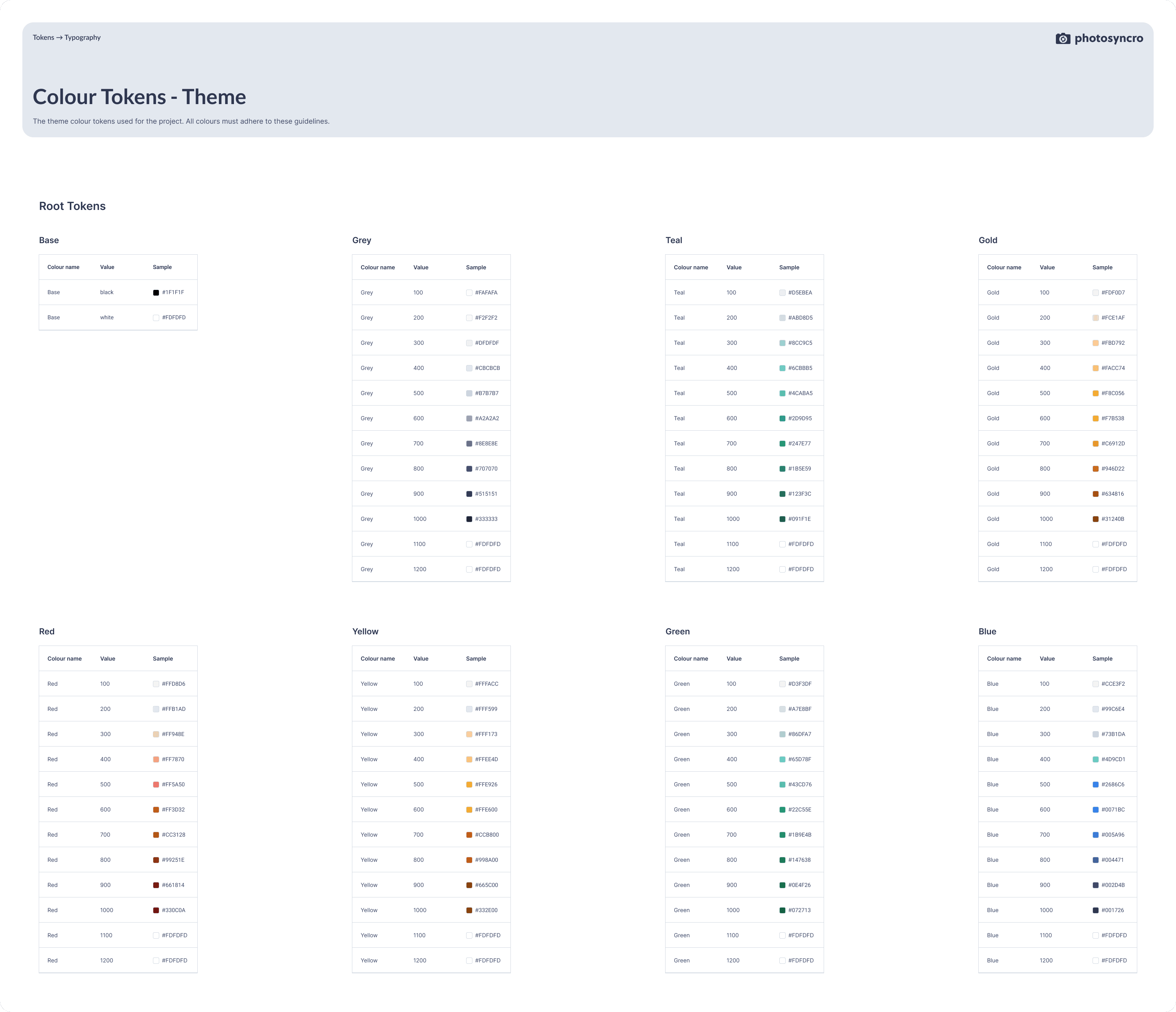The image size is (1176, 1012).
Task: Click the Colour Tokens - Theme title
Action: coord(139,97)
